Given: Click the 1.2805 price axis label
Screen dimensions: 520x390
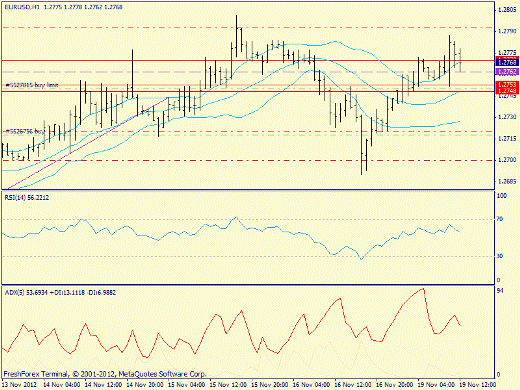Looking at the screenshot, I should pyautogui.click(x=507, y=10).
